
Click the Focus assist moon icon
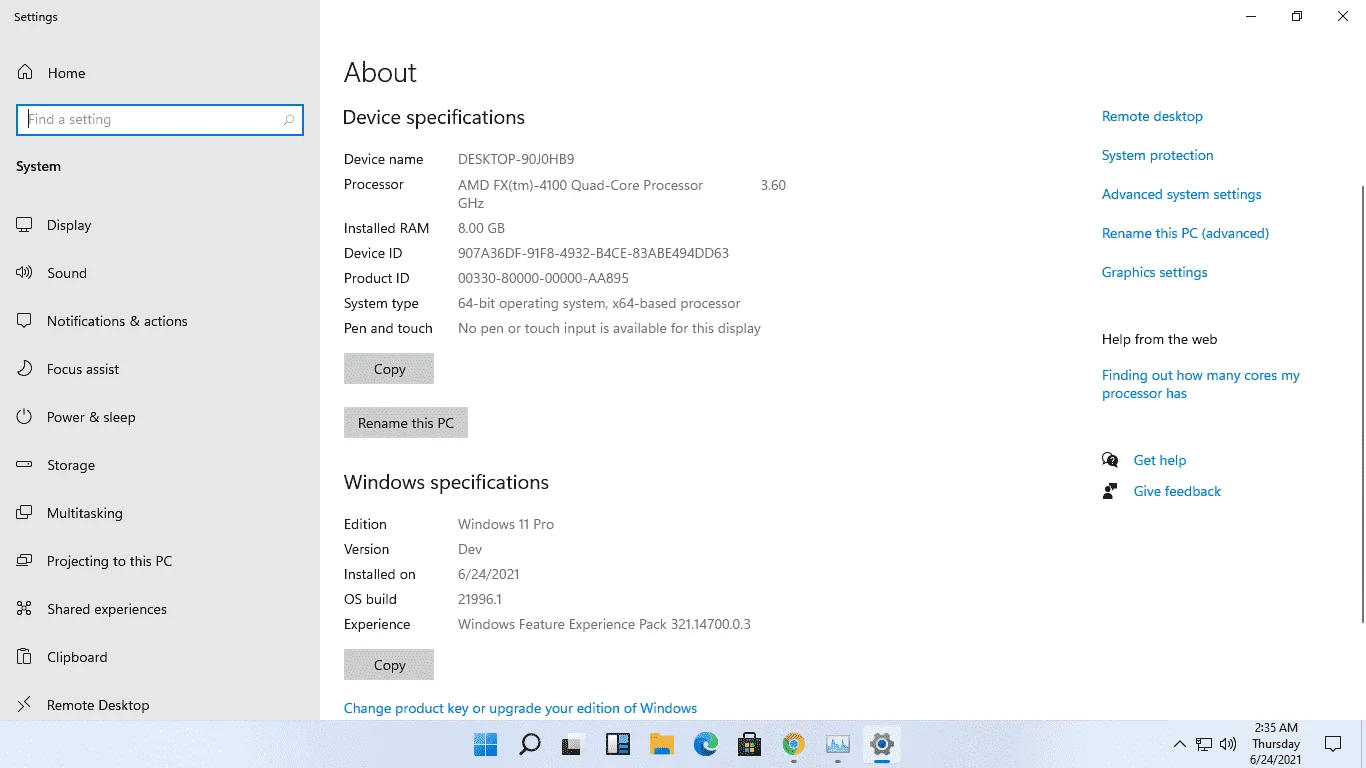25,369
